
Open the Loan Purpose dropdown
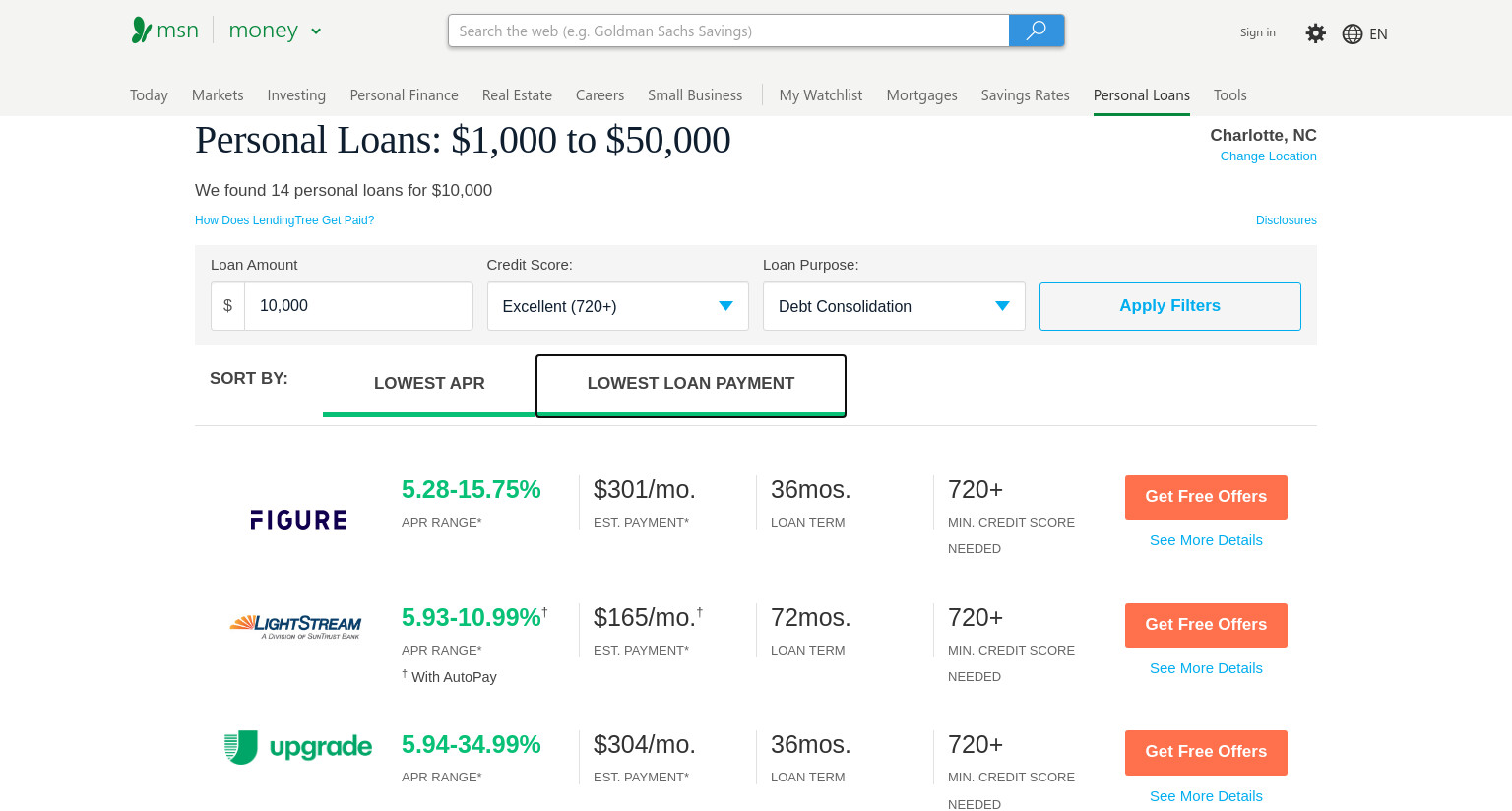[x=894, y=306]
